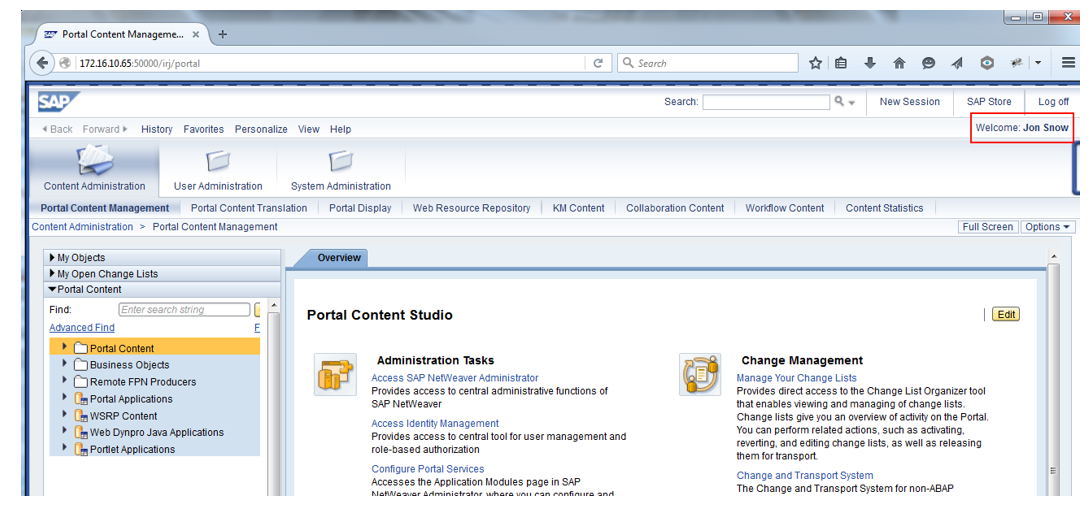Viewport: 1092px width, 515px height.
Task: Expand the WSRP Content tree node
Action: click(64, 415)
